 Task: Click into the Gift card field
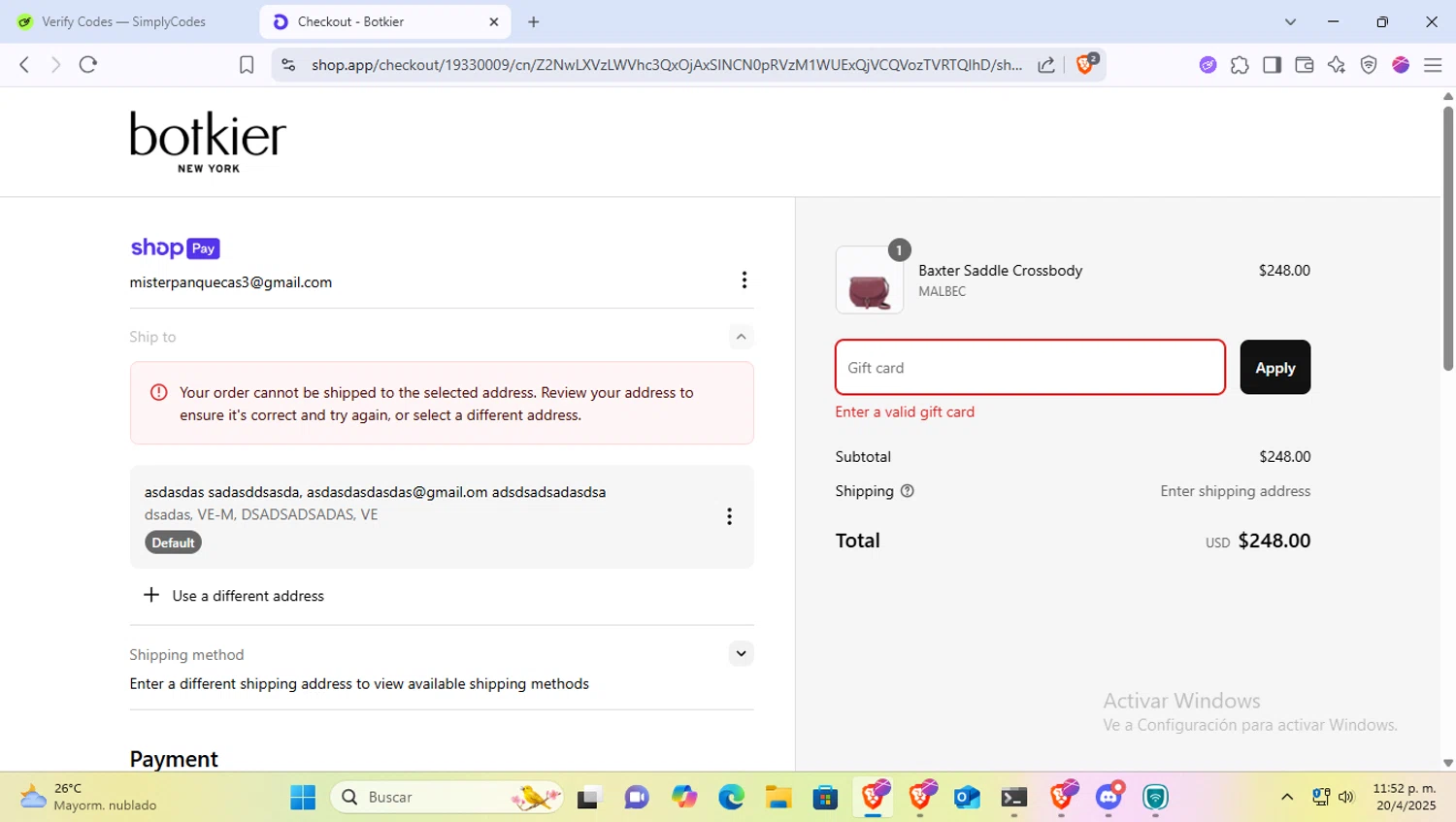pos(1030,367)
